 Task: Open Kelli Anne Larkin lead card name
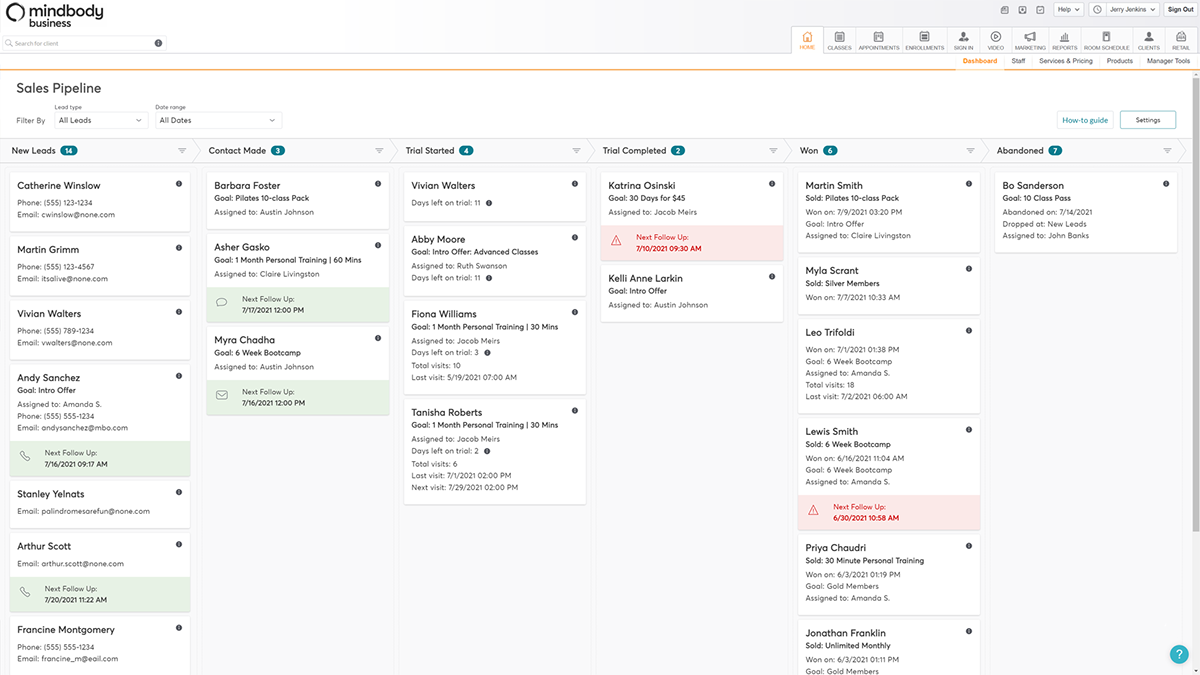coord(645,278)
